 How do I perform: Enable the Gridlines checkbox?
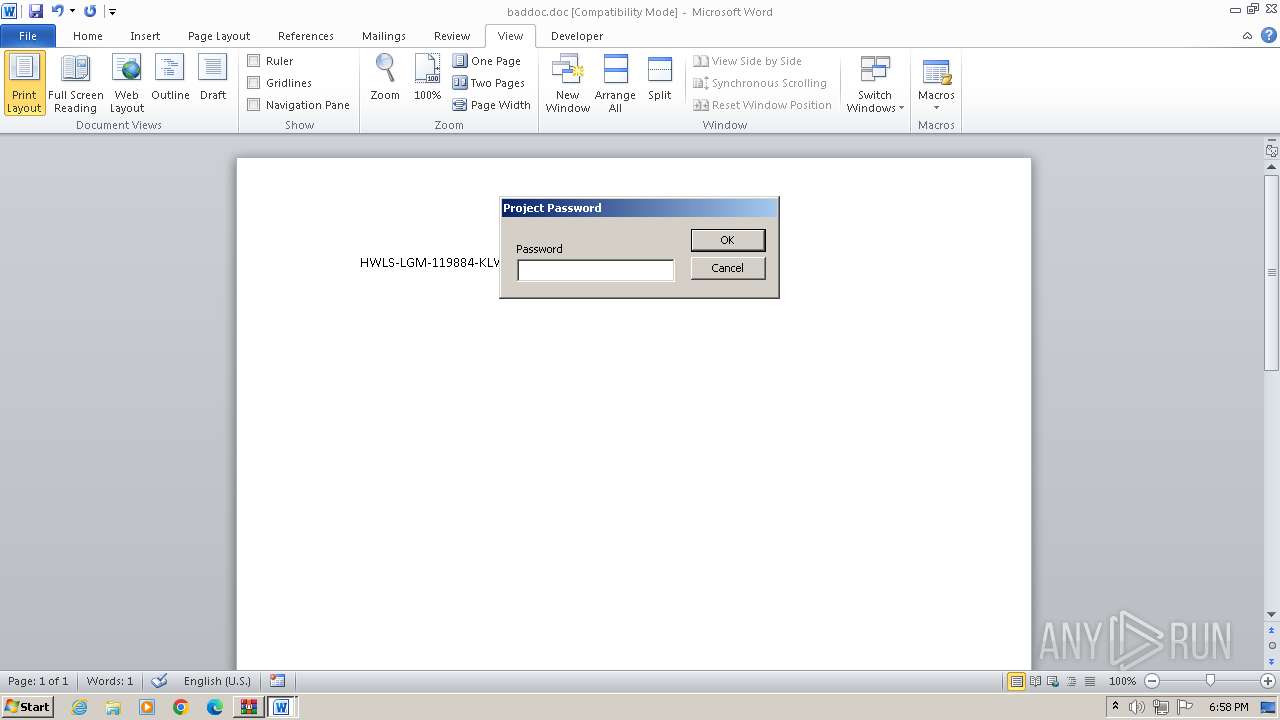pyautogui.click(x=254, y=83)
